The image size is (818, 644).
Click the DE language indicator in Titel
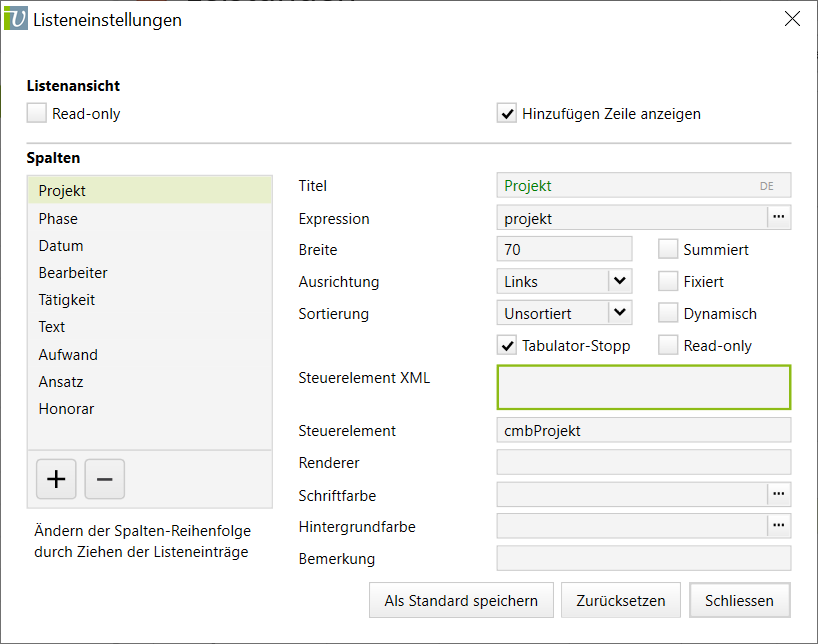[x=766, y=186]
